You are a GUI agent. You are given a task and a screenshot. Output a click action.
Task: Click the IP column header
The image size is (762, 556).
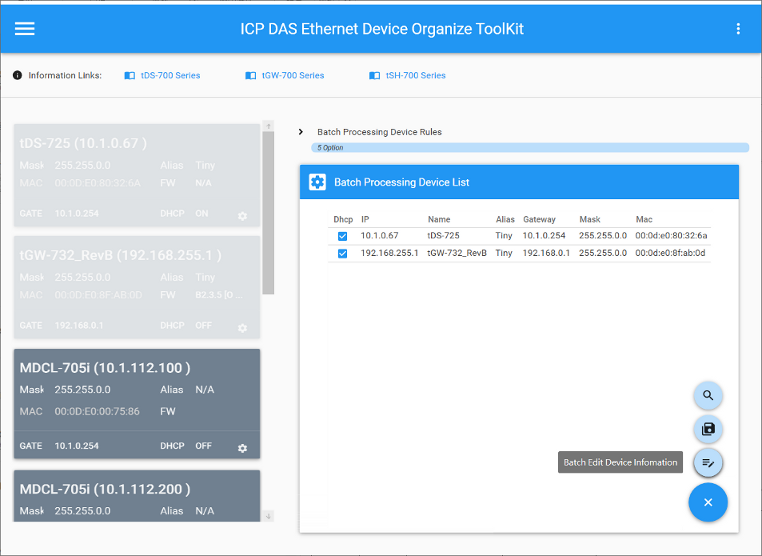tap(365, 219)
